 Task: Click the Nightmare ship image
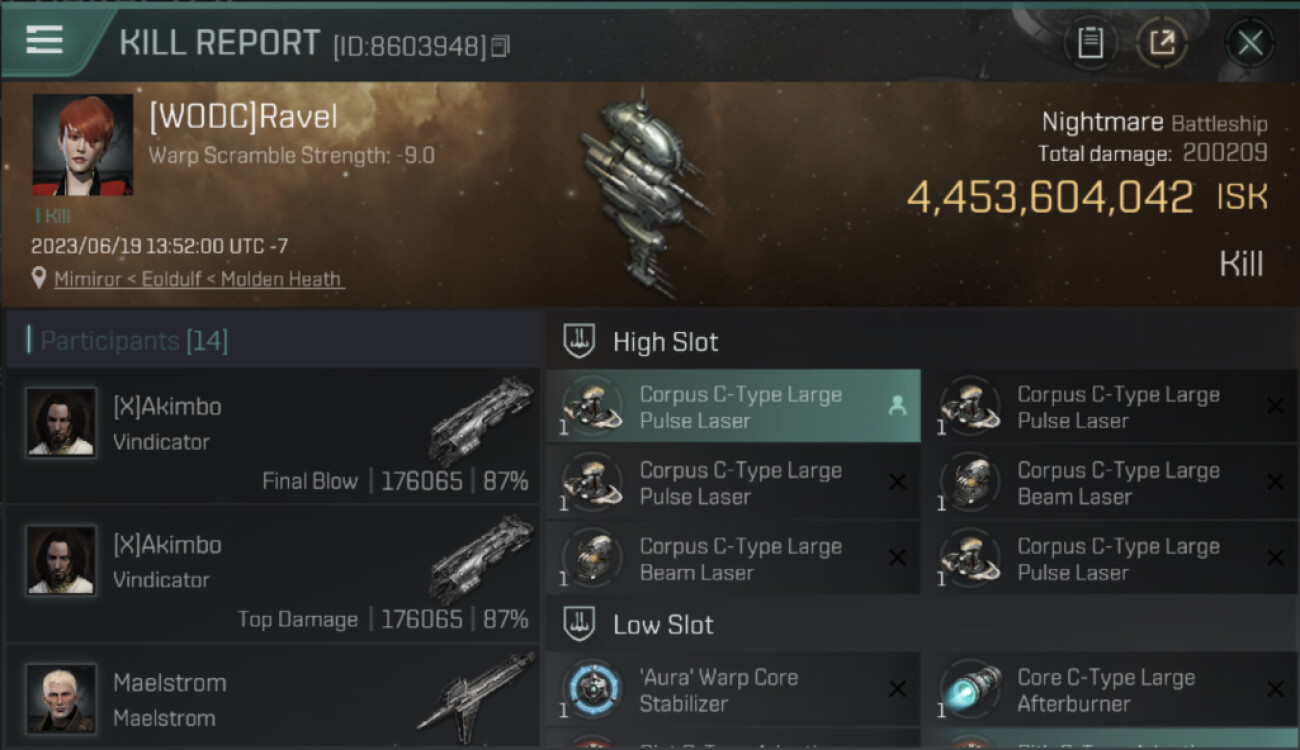point(640,195)
